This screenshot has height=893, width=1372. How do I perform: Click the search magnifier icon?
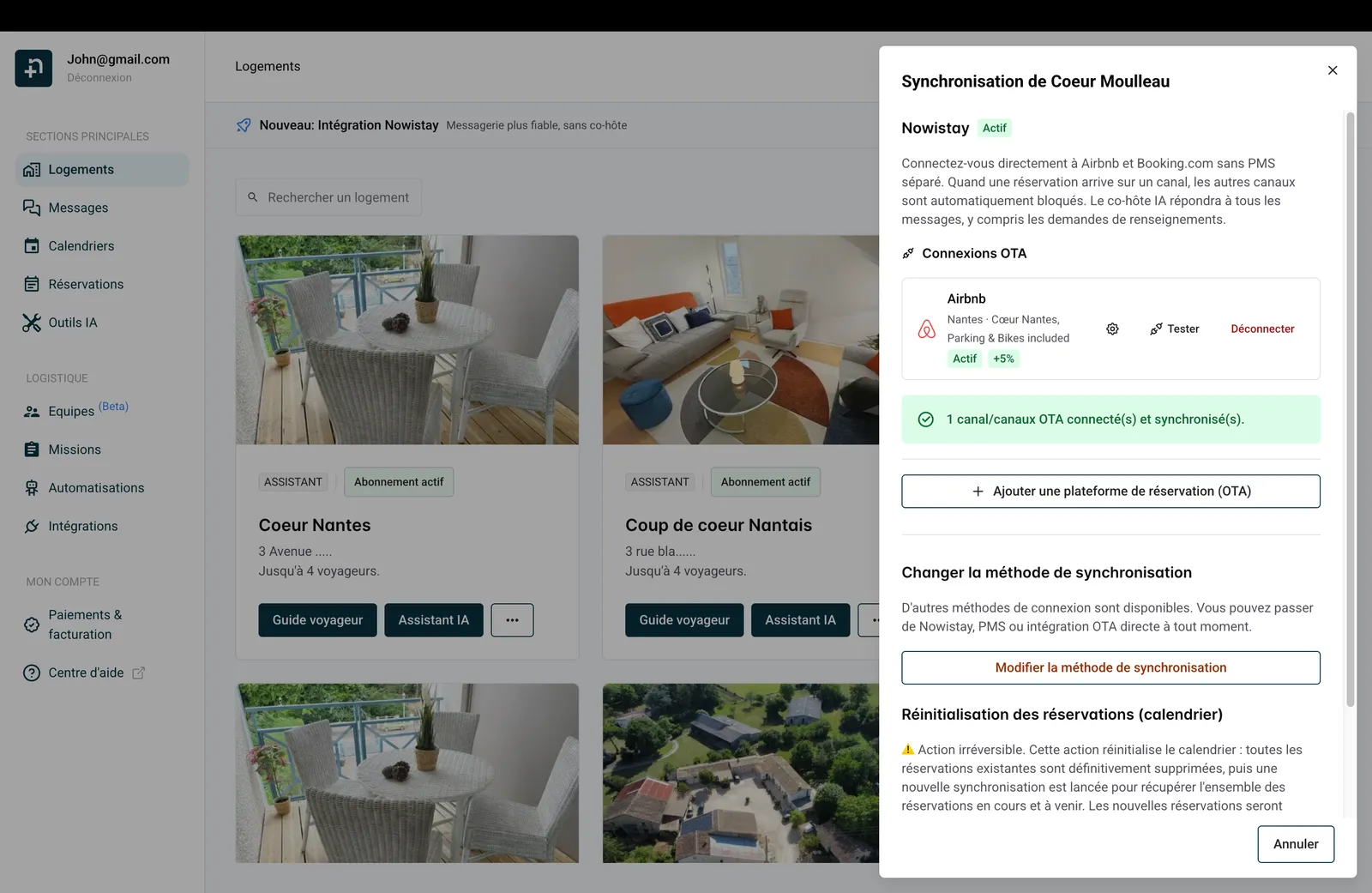coord(253,197)
